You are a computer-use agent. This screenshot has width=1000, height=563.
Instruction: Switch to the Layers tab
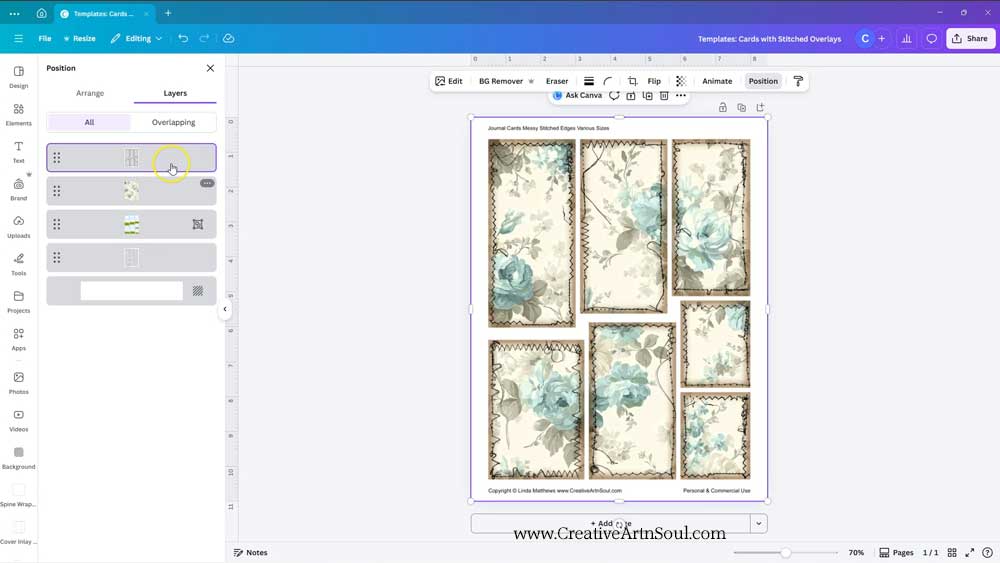[175, 93]
